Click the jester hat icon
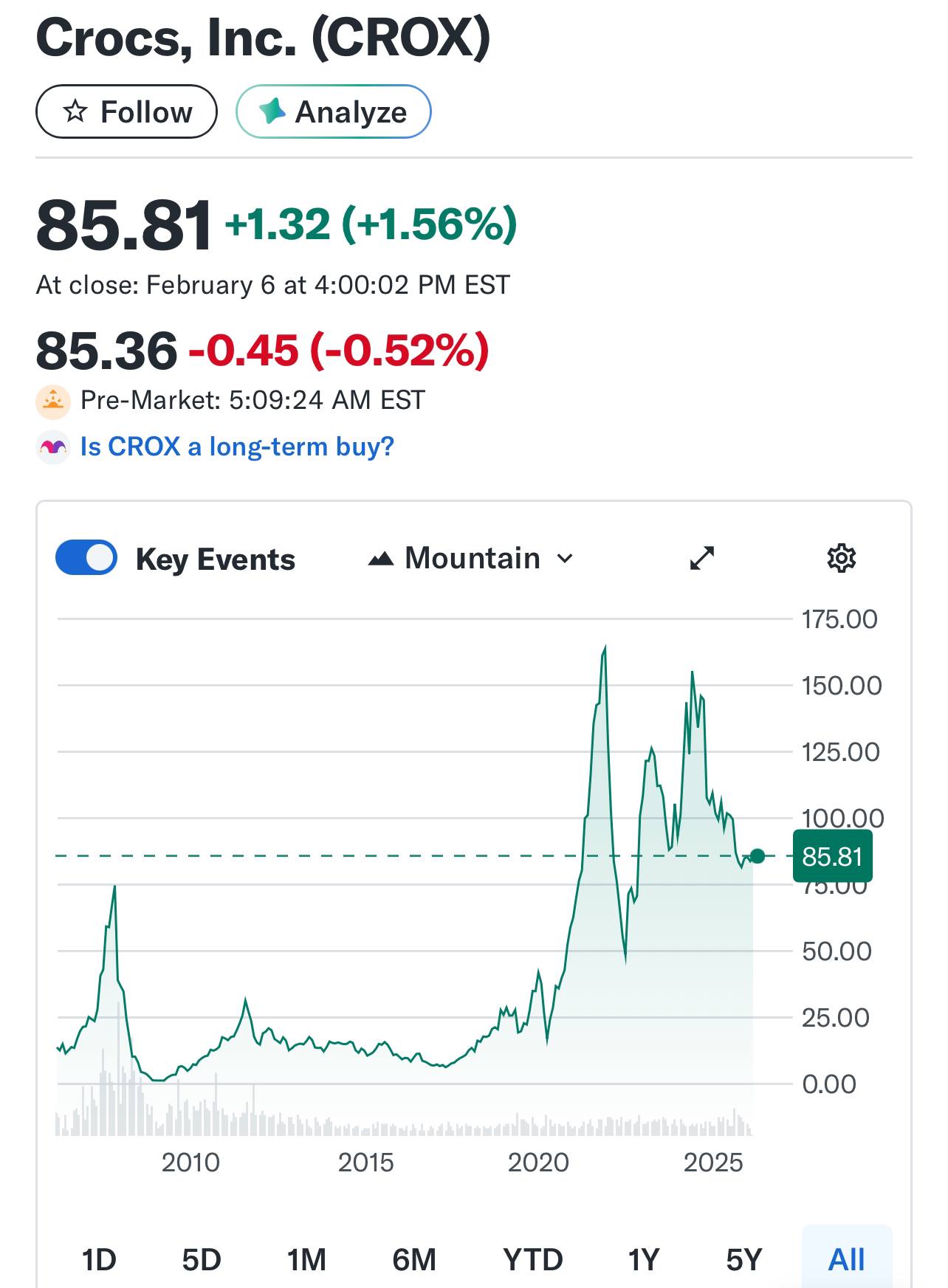948x1288 pixels. point(53,447)
